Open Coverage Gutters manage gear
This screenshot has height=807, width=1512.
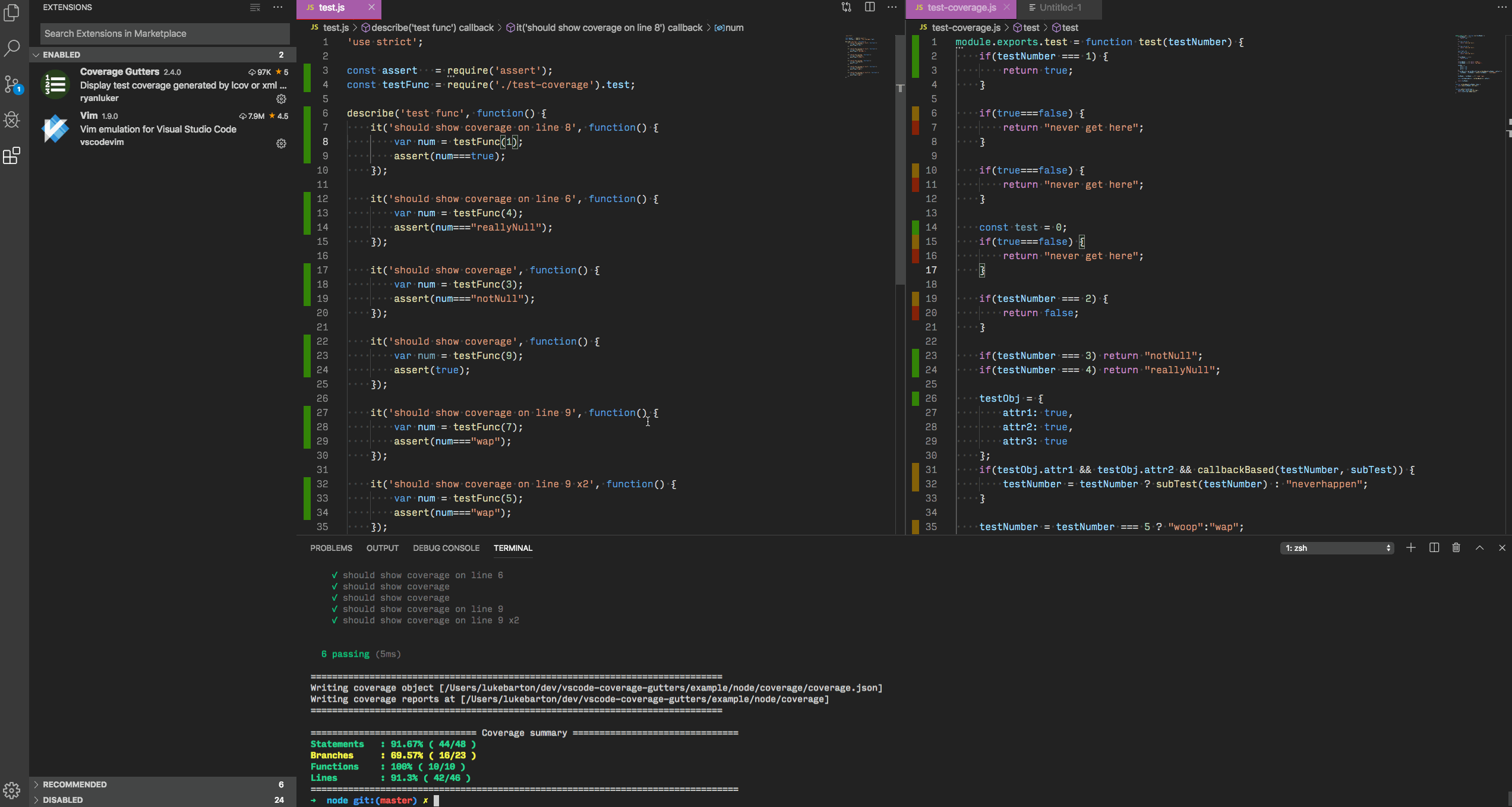click(x=282, y=99)
